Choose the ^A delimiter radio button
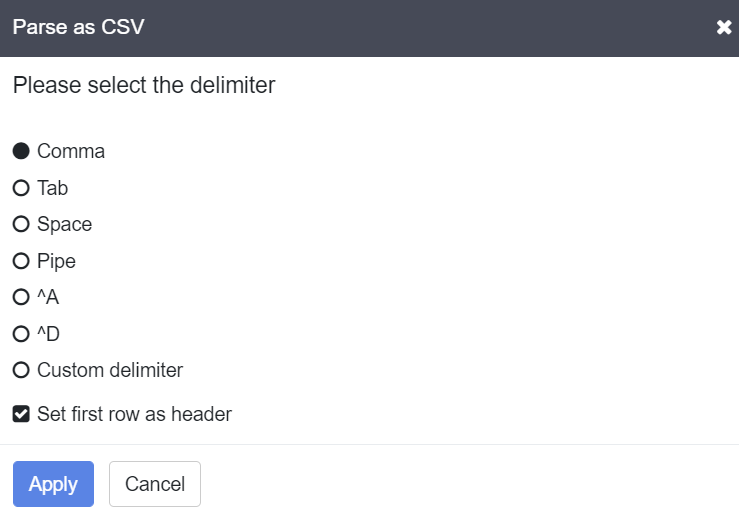 (x=21, y=297)
